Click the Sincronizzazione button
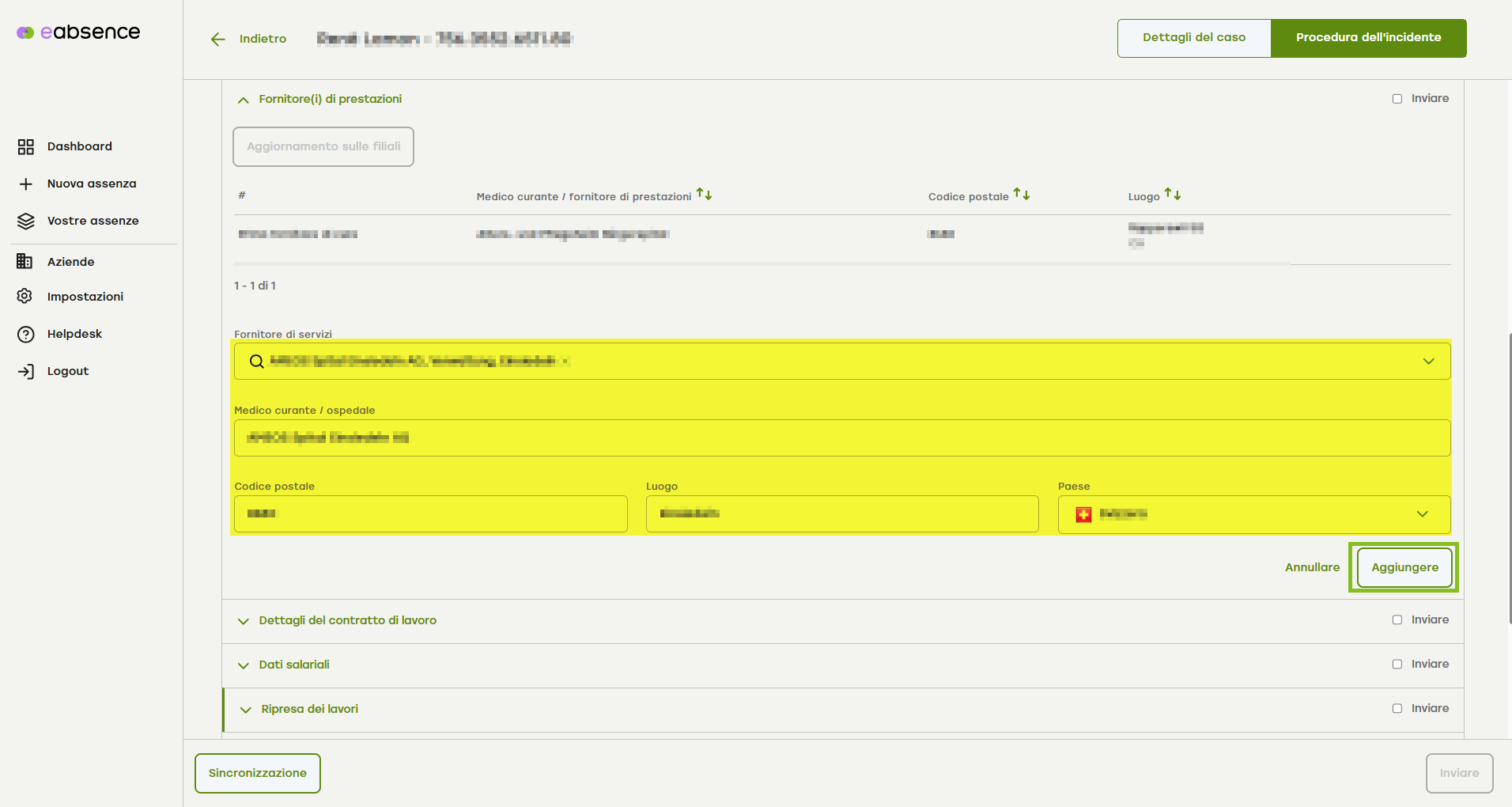Screen dimensions: 1512x807 pyautogui.click(x=258, y=773)
